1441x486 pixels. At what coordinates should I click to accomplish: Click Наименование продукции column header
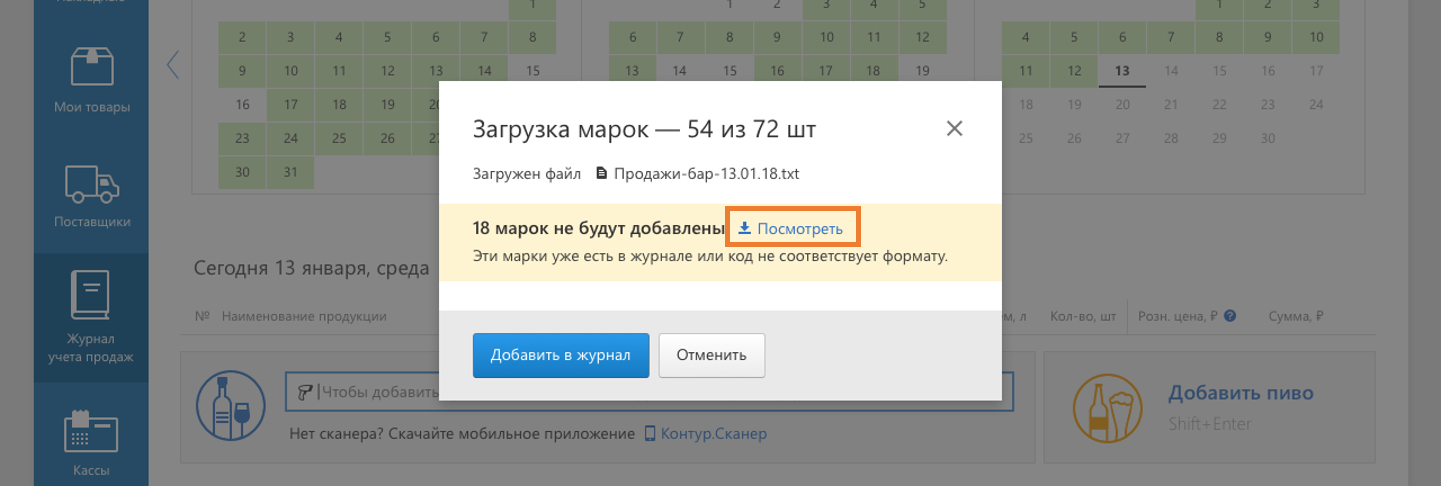click(x=304, y=316)
